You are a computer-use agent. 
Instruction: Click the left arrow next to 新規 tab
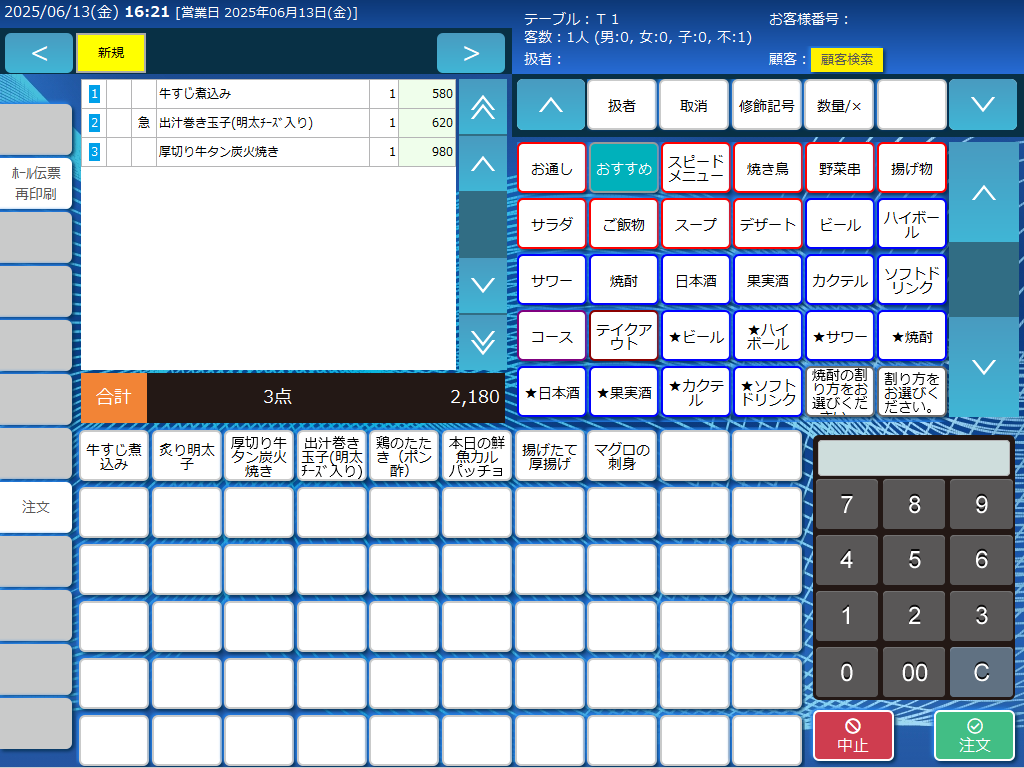coord(39,53)
